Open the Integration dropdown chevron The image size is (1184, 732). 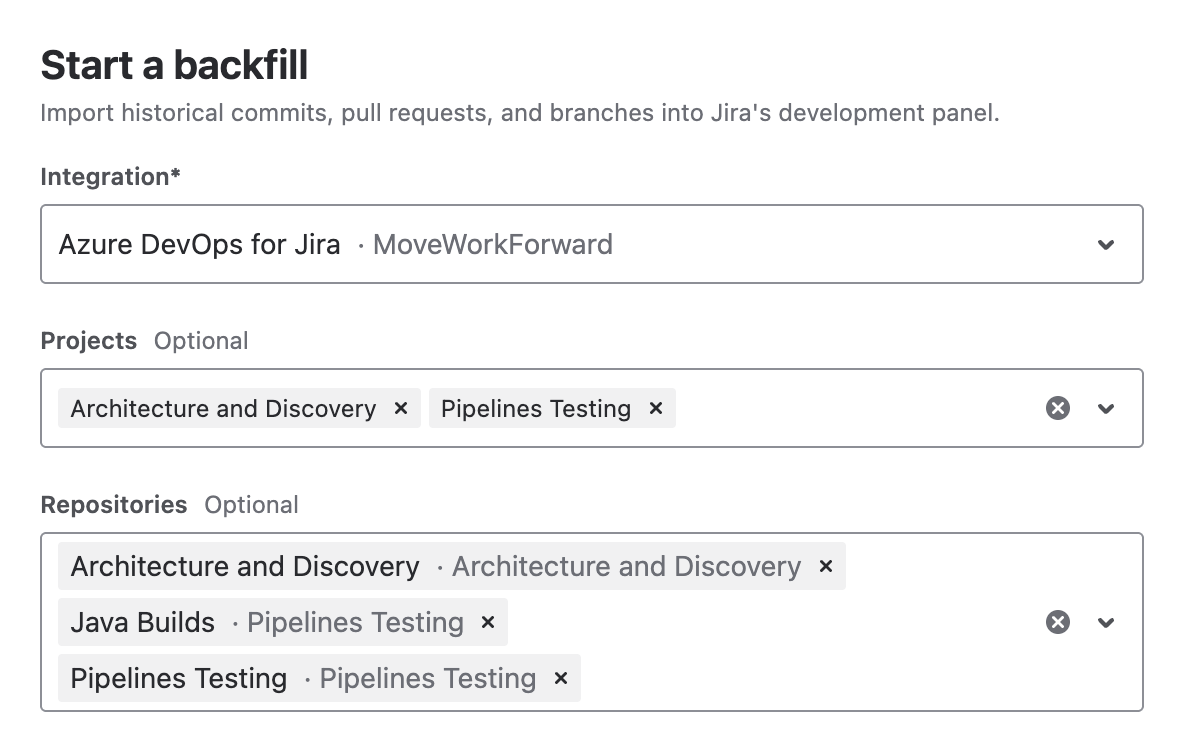(1105, 245)
